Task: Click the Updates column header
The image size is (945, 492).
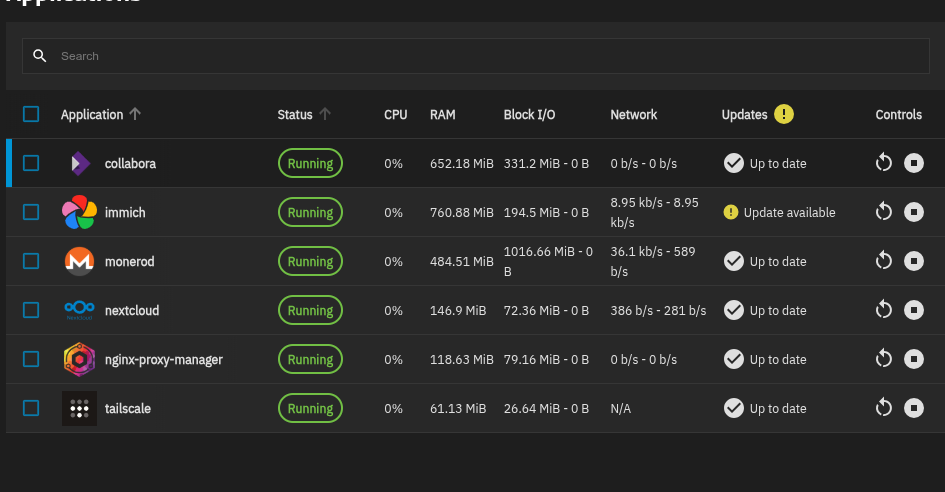Action: click(744, 114)
